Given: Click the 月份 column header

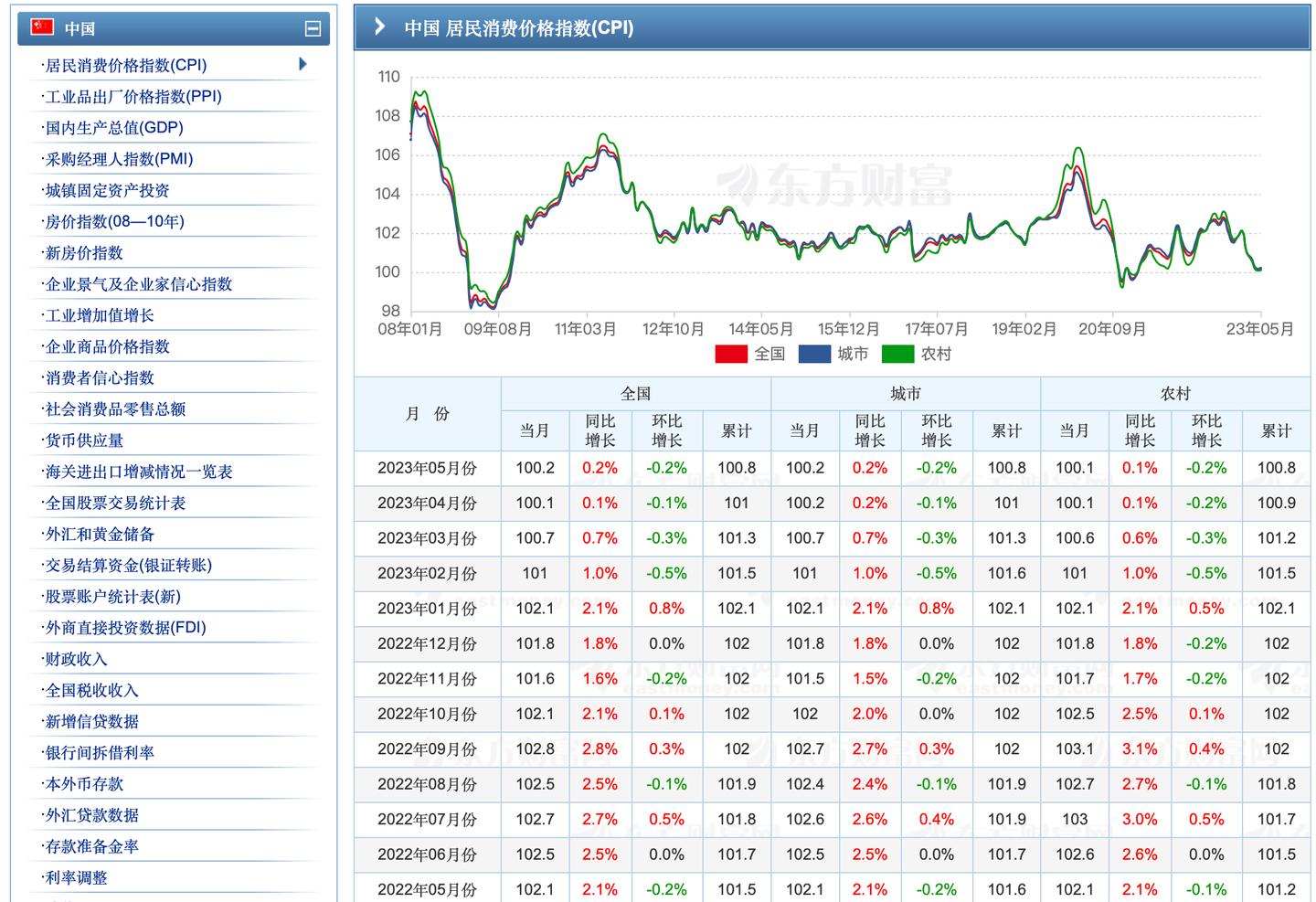Looking at the screenshot, I should click(427, 414).
